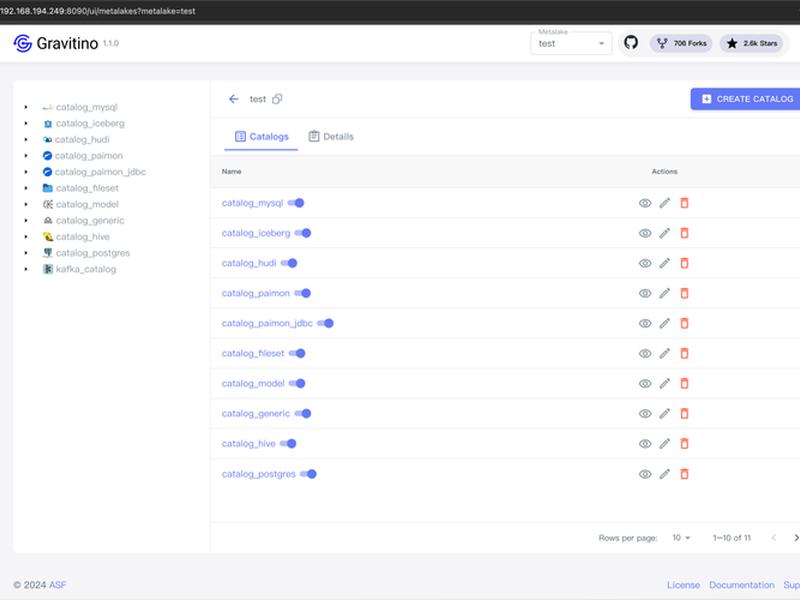Screen dimensions: 800x600
Task: Edit catalog_paimon_jdbc with the pencil icon
Action: click(664, 323)
